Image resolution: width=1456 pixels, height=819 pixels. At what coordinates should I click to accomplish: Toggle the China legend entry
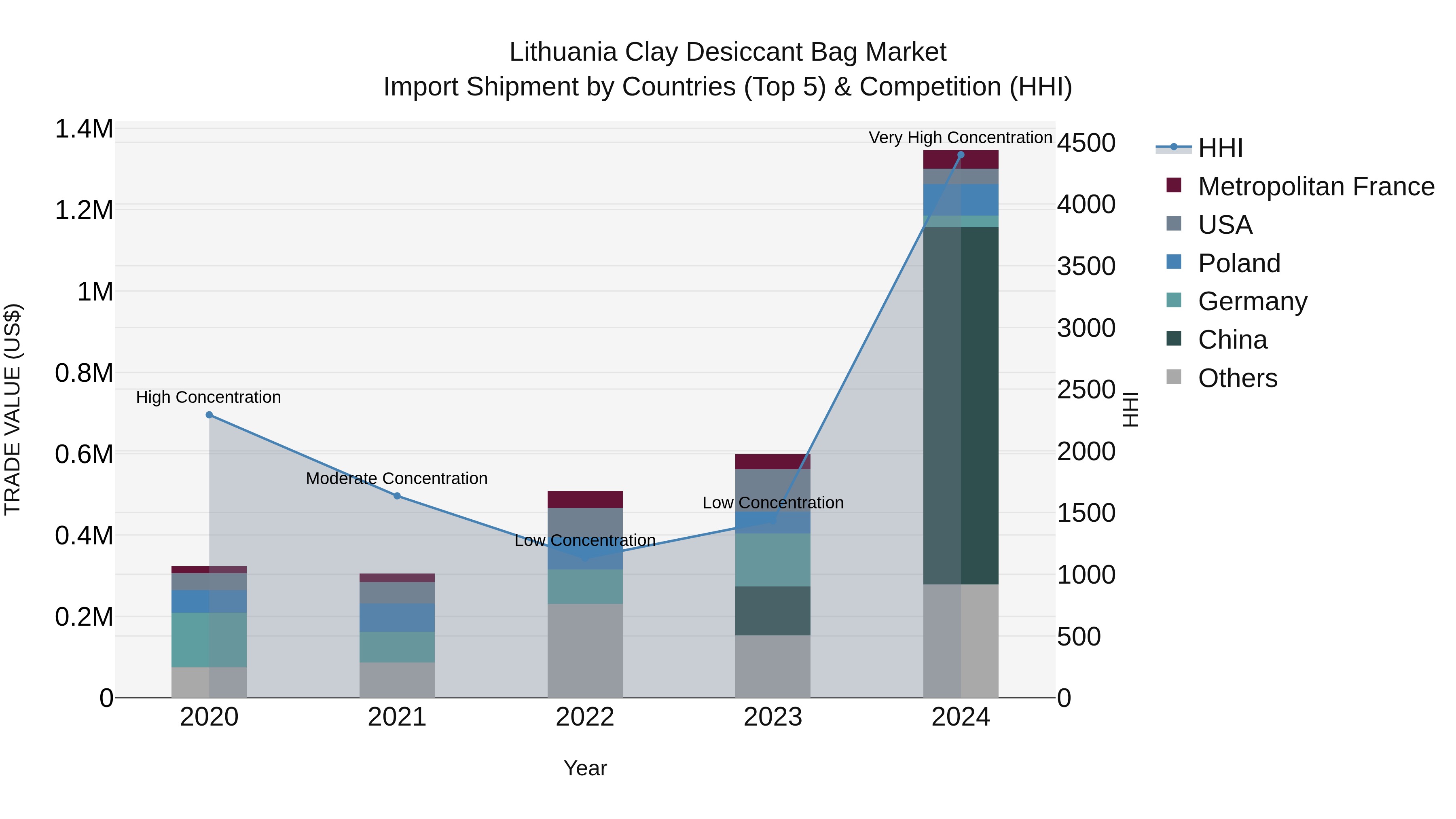[1217, 340]
